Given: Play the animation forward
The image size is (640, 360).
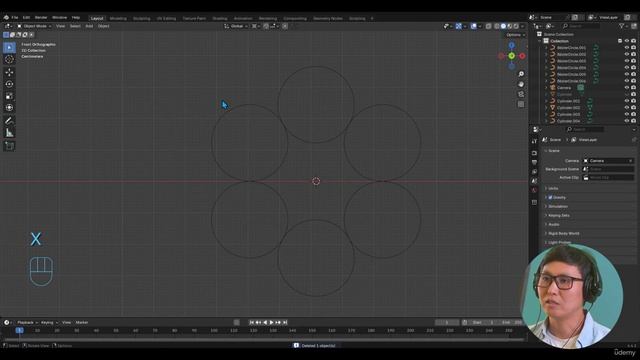Looking at the screenshot, I should click(271, 322).
